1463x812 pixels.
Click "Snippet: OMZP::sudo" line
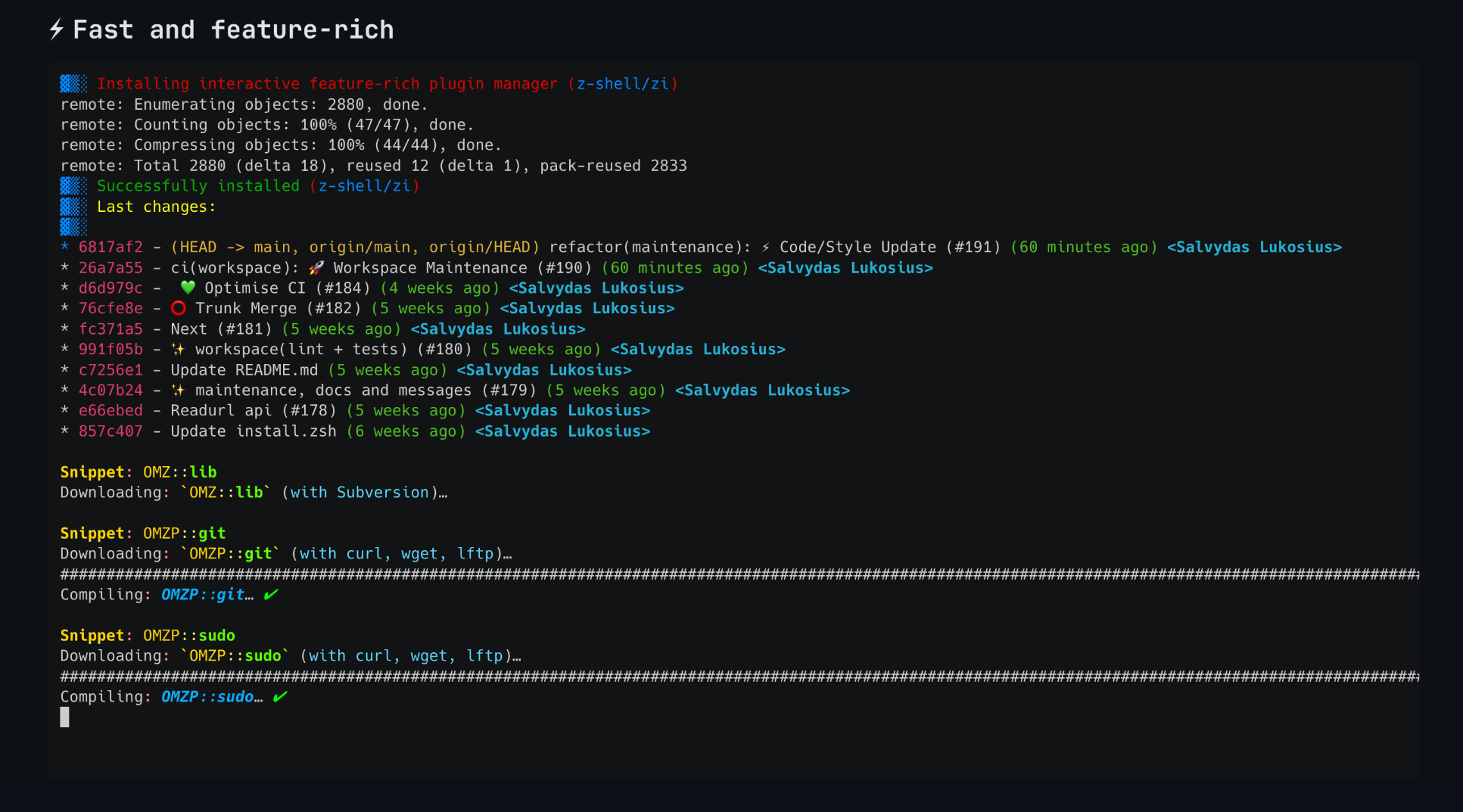(148, 636)
